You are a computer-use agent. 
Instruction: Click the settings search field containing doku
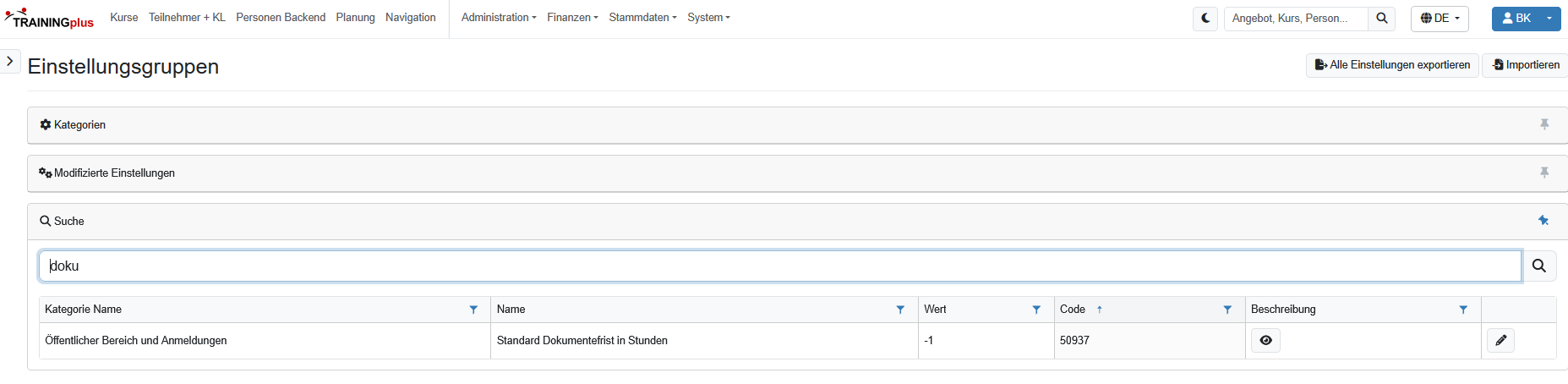click(x=779, y=266)
